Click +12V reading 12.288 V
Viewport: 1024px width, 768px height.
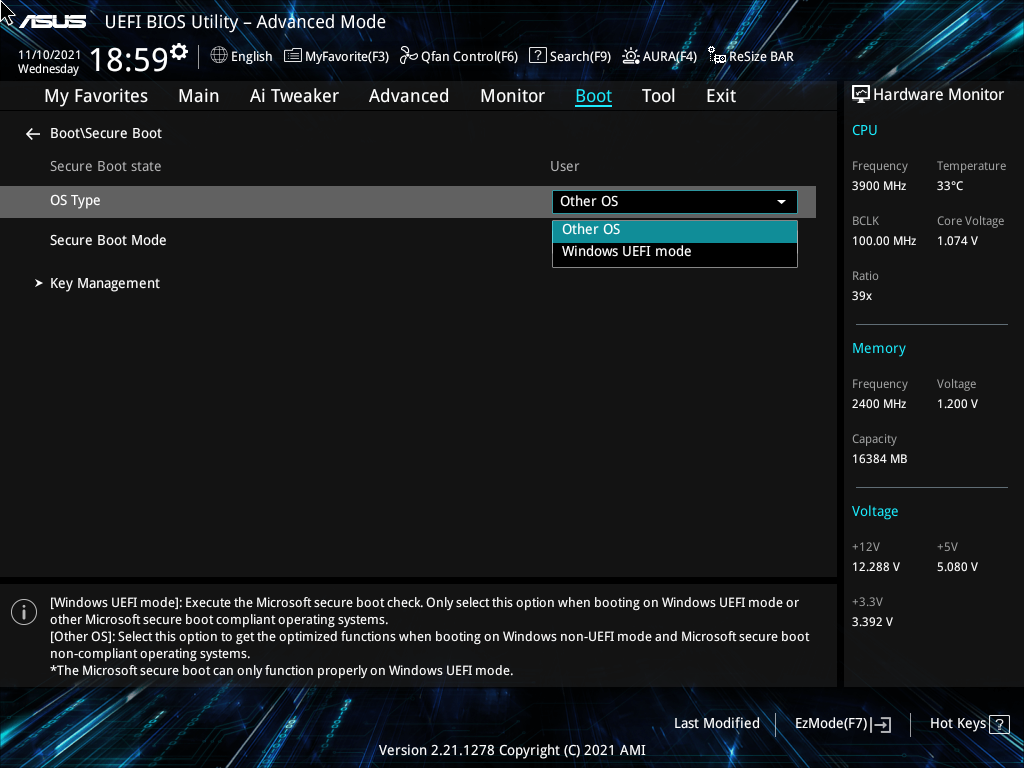click(875, 568)
